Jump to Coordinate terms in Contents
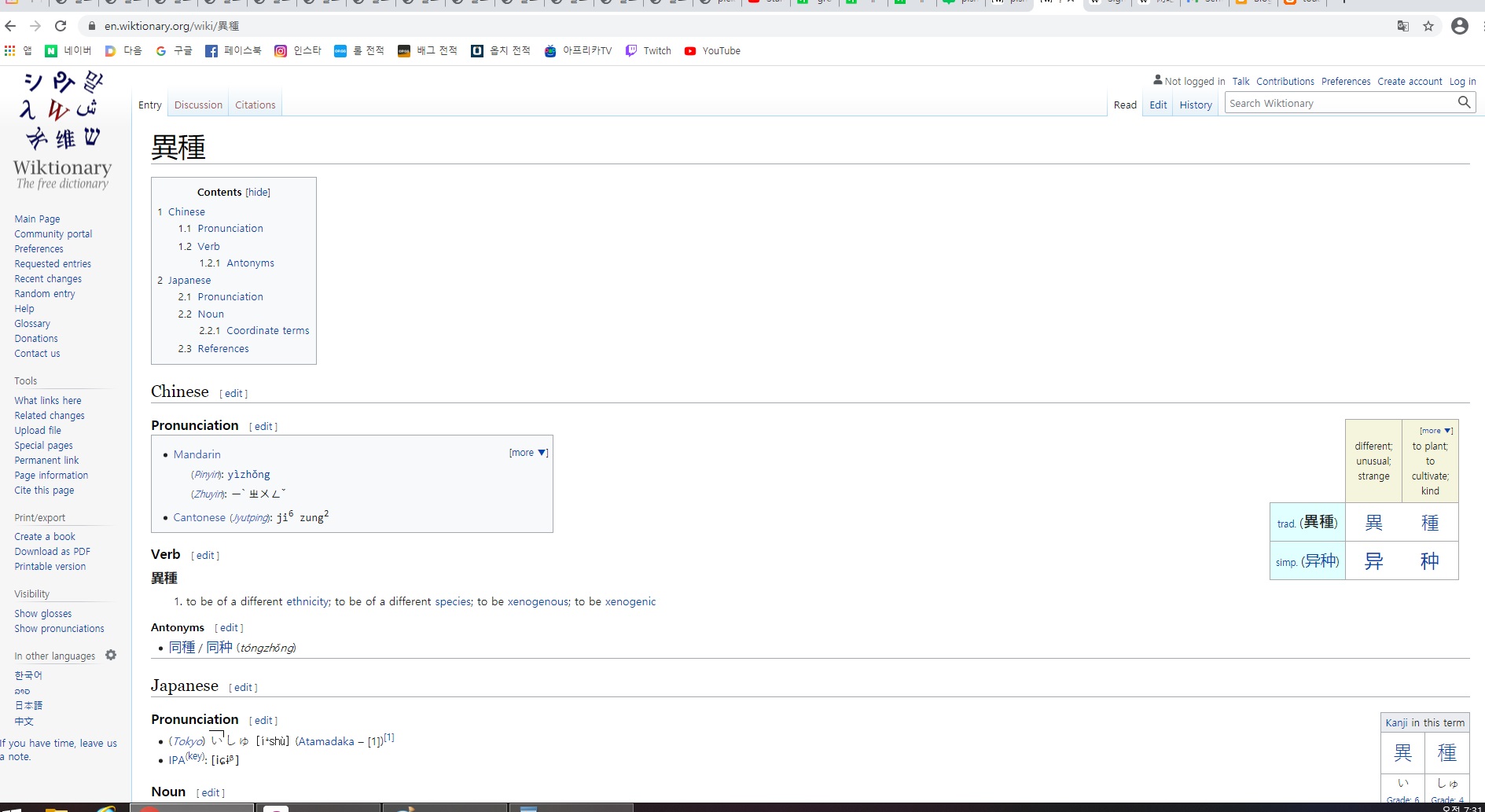1485x812 pixels. point(268,331)
